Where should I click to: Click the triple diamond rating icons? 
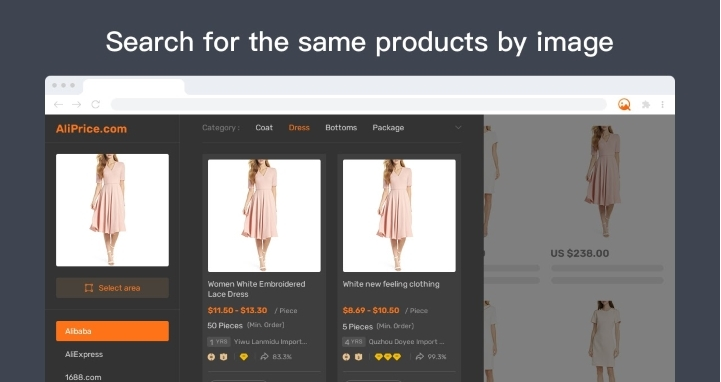click(388, 357)
